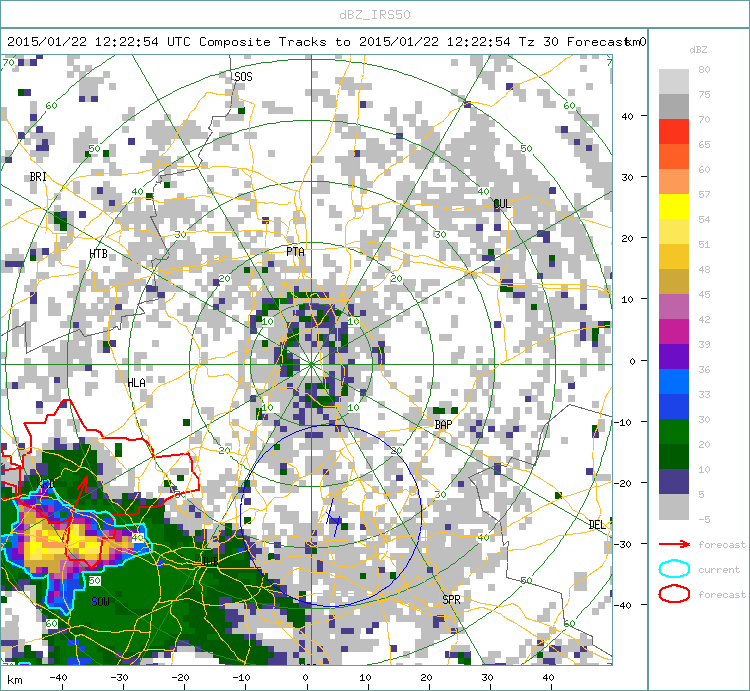Click the JHB station label

click(209, 561)
